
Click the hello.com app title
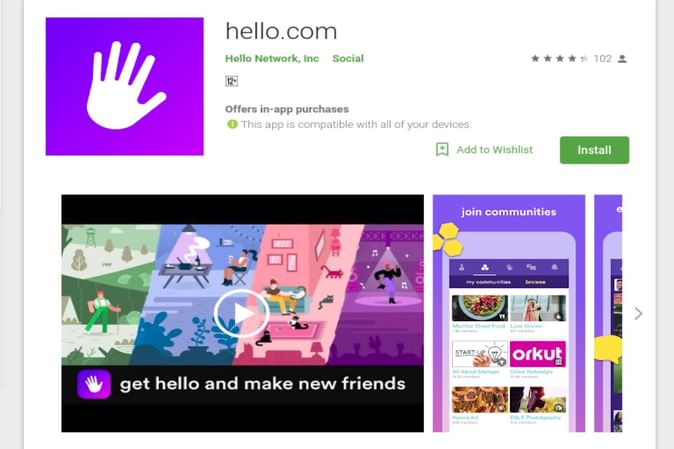tap(281, 31)
